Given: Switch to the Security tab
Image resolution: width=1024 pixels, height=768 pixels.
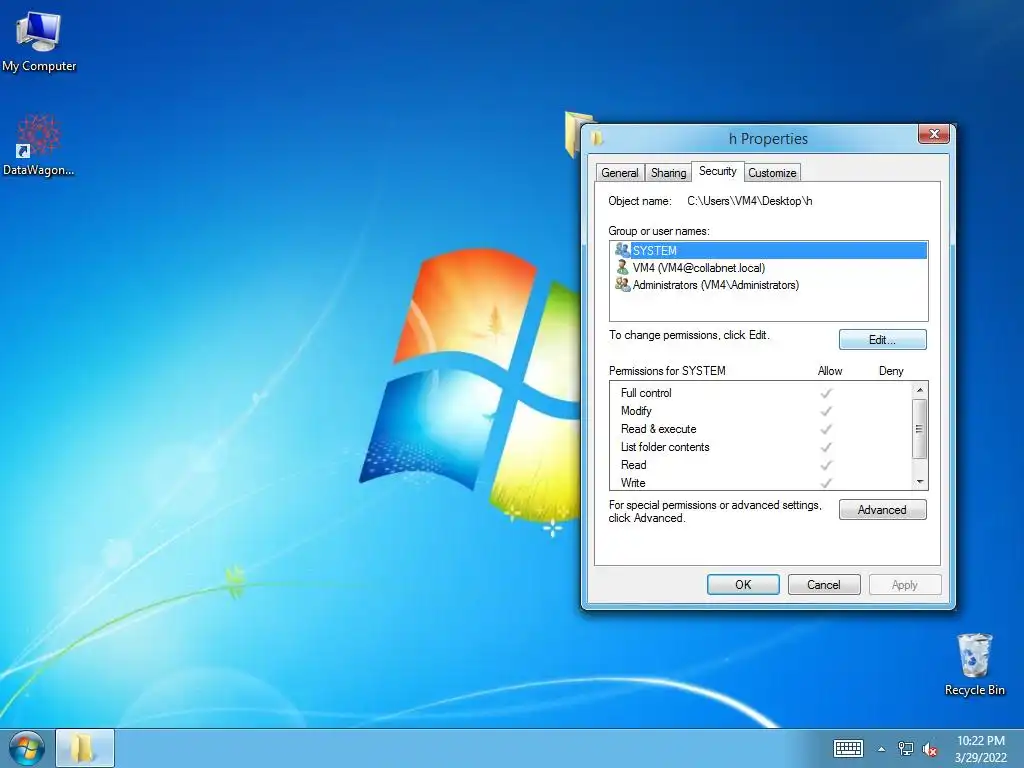Looking at the screenshot, I should click(718, 171).
